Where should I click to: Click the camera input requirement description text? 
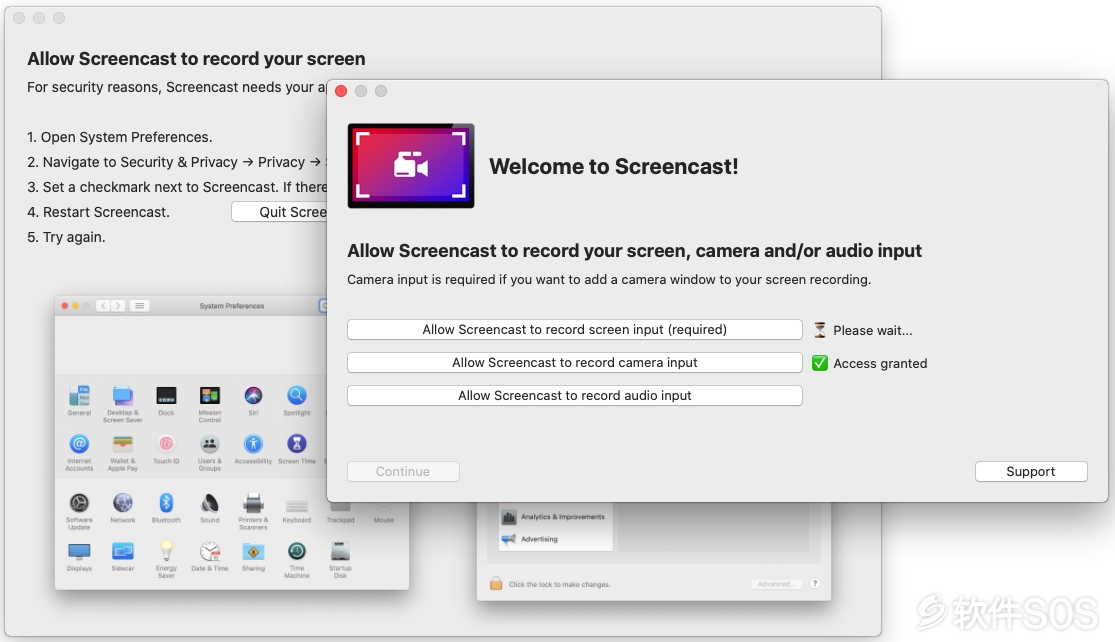[609, 279]
